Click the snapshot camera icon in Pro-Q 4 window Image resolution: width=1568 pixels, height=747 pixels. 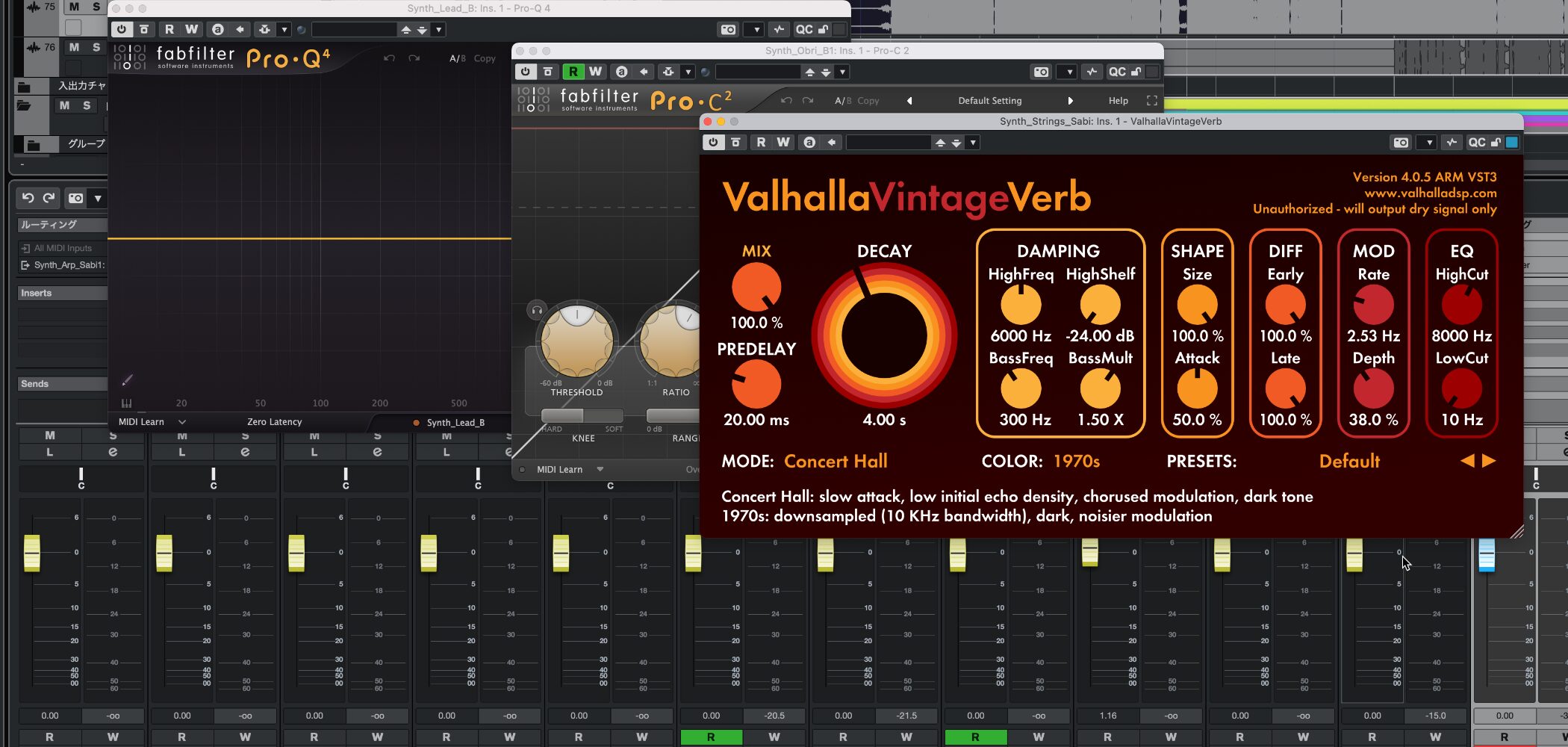[728, 29]
